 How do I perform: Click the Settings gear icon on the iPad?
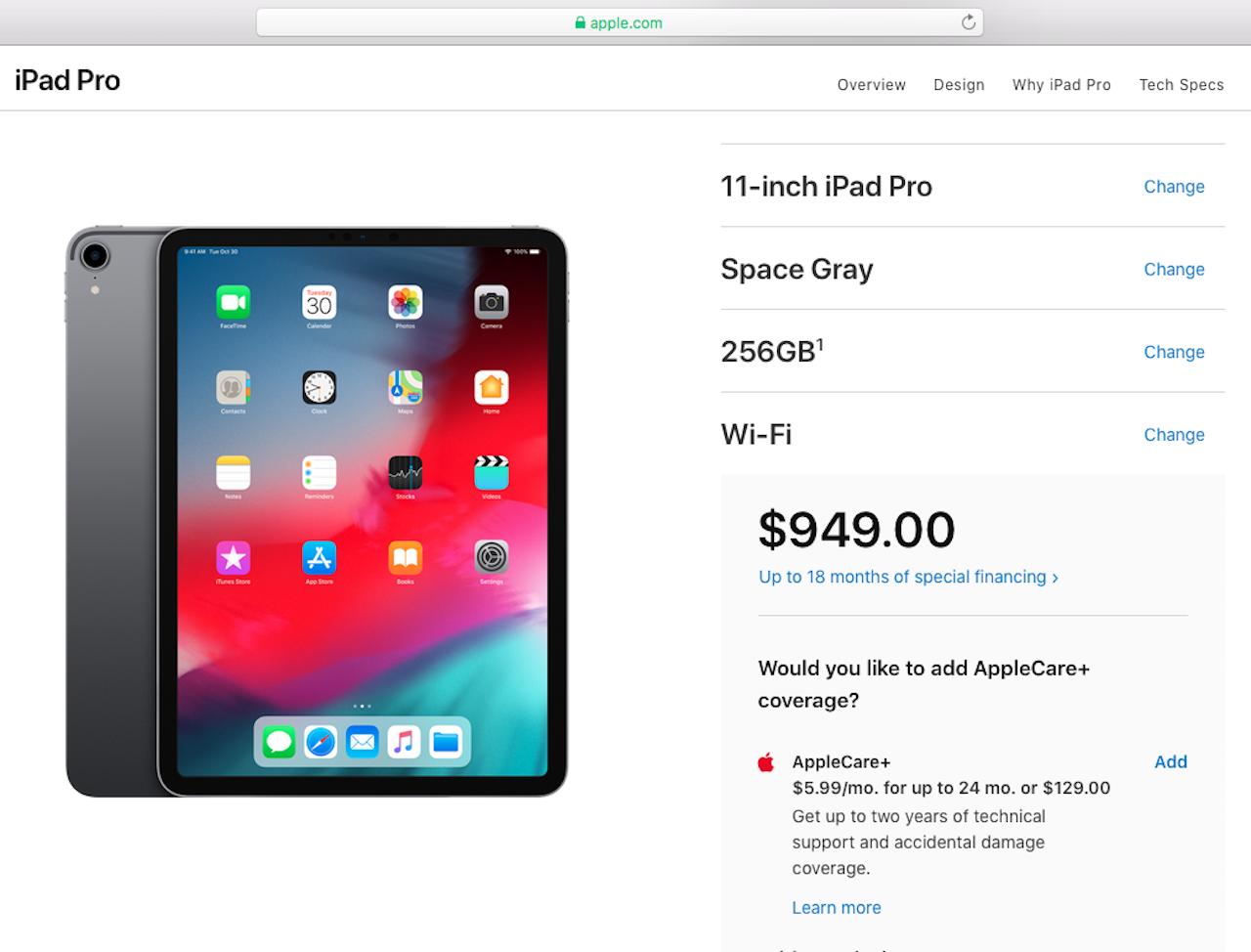[x=491, y=558]
